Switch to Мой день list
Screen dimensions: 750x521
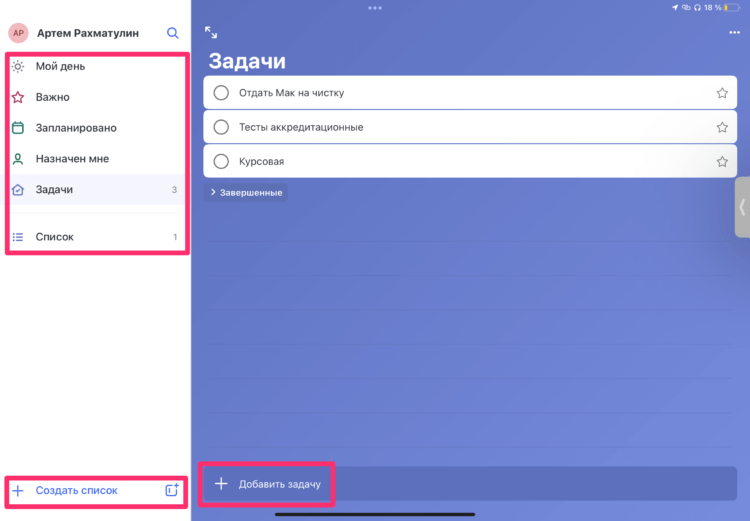click(x=96, y=67)
